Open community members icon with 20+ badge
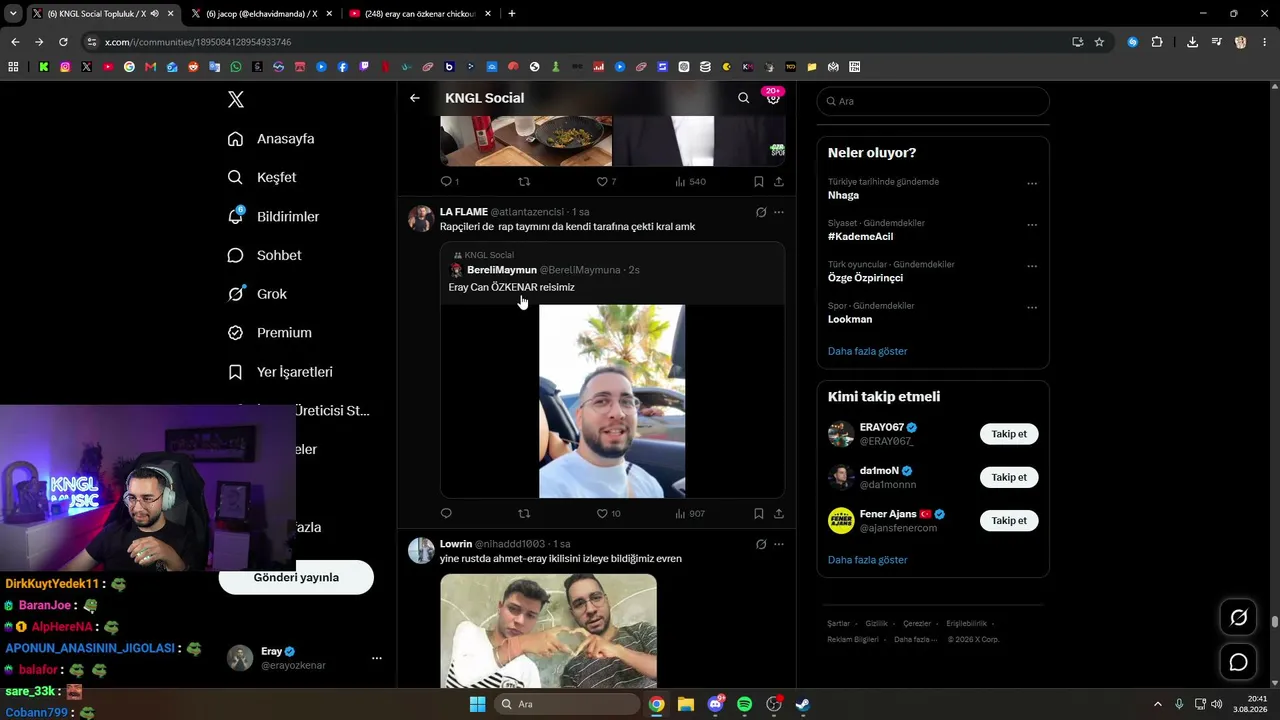 coord(773,98)
